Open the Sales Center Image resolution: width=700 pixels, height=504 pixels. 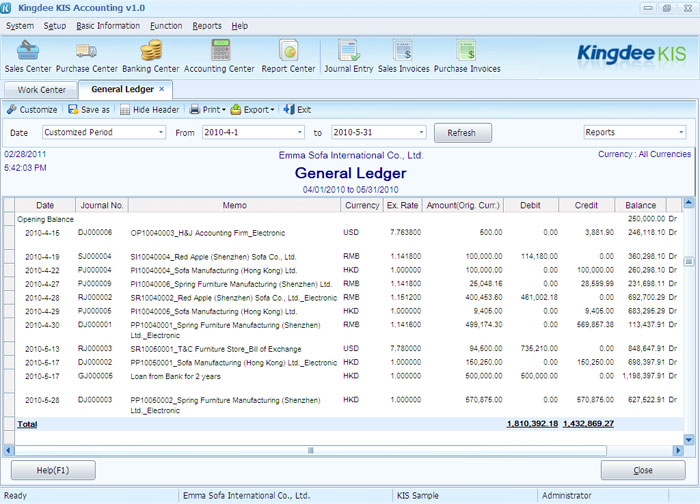[28, 57]
